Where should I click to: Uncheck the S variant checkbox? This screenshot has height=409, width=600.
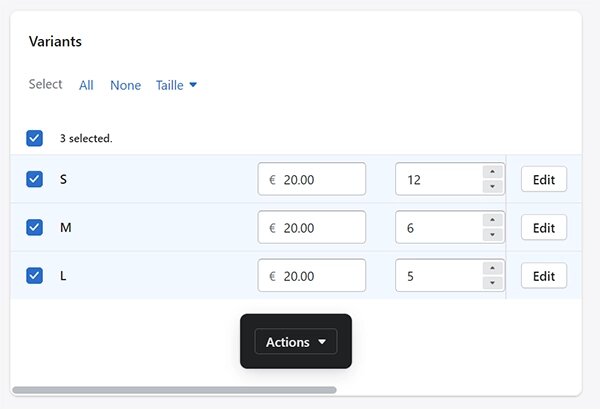click(34, 179)
